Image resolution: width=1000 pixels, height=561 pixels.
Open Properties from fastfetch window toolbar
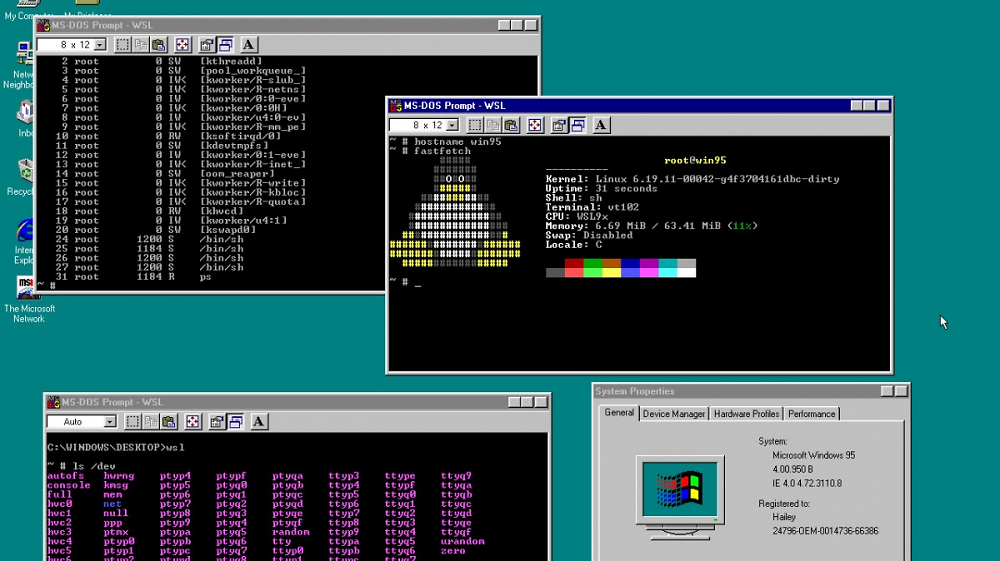pos(559,125)
